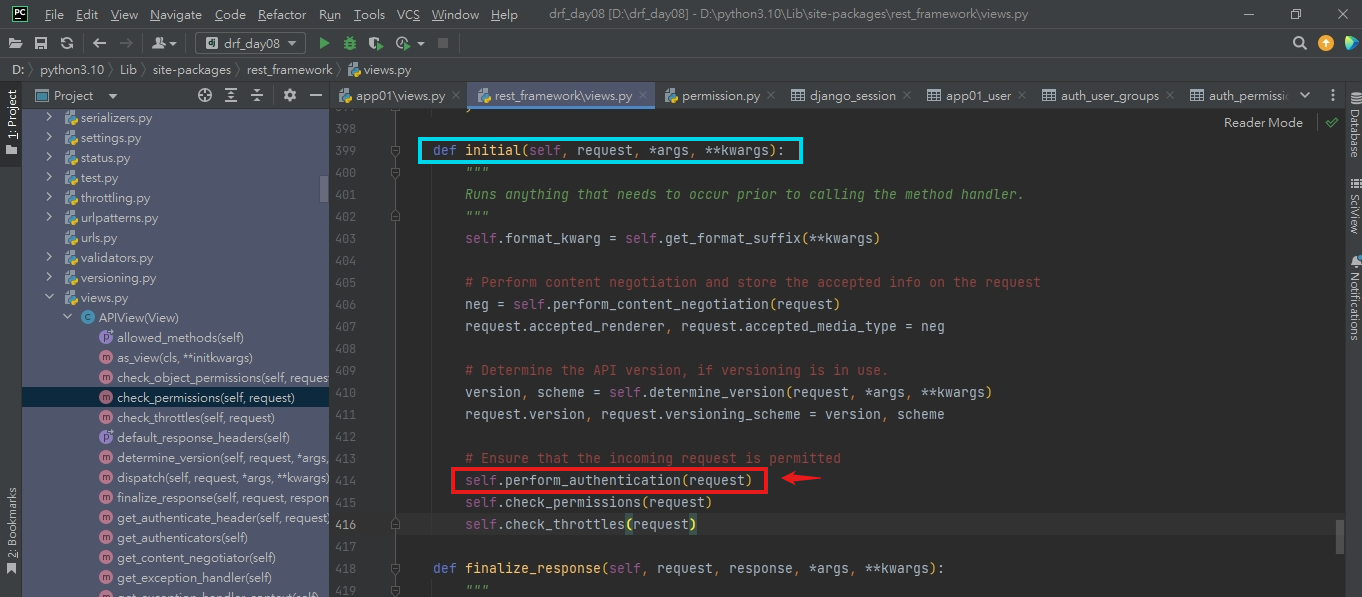Click rest_framework breadcrumb
This screenshot has height=597, width=1362.
pos(289,69)
